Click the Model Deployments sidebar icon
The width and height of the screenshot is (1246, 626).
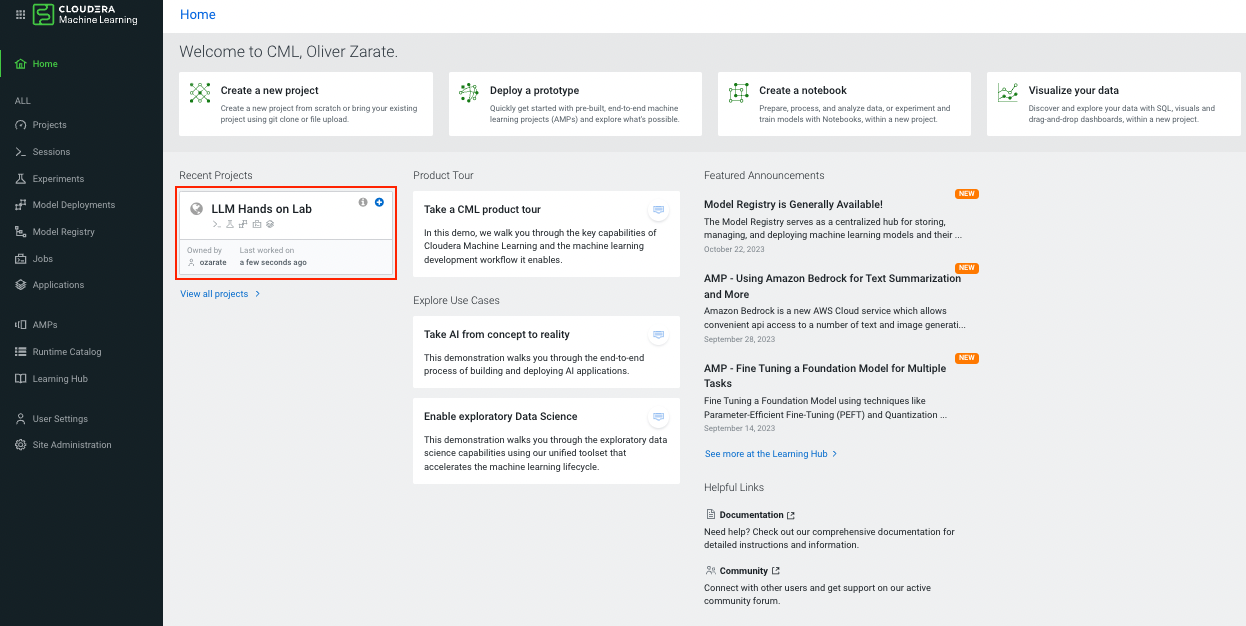tap(21, 205)
